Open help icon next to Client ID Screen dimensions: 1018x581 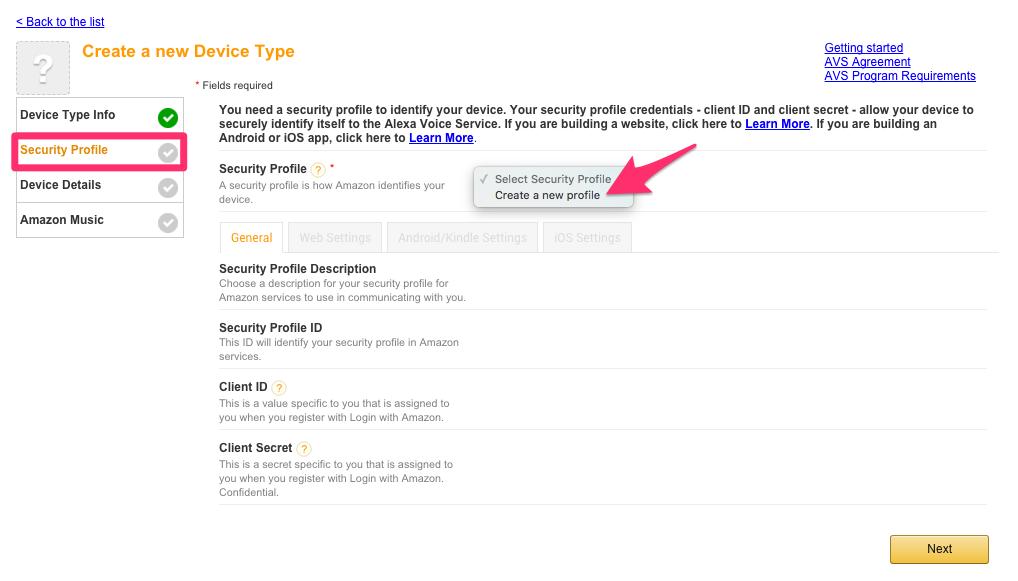pos(279,388)
